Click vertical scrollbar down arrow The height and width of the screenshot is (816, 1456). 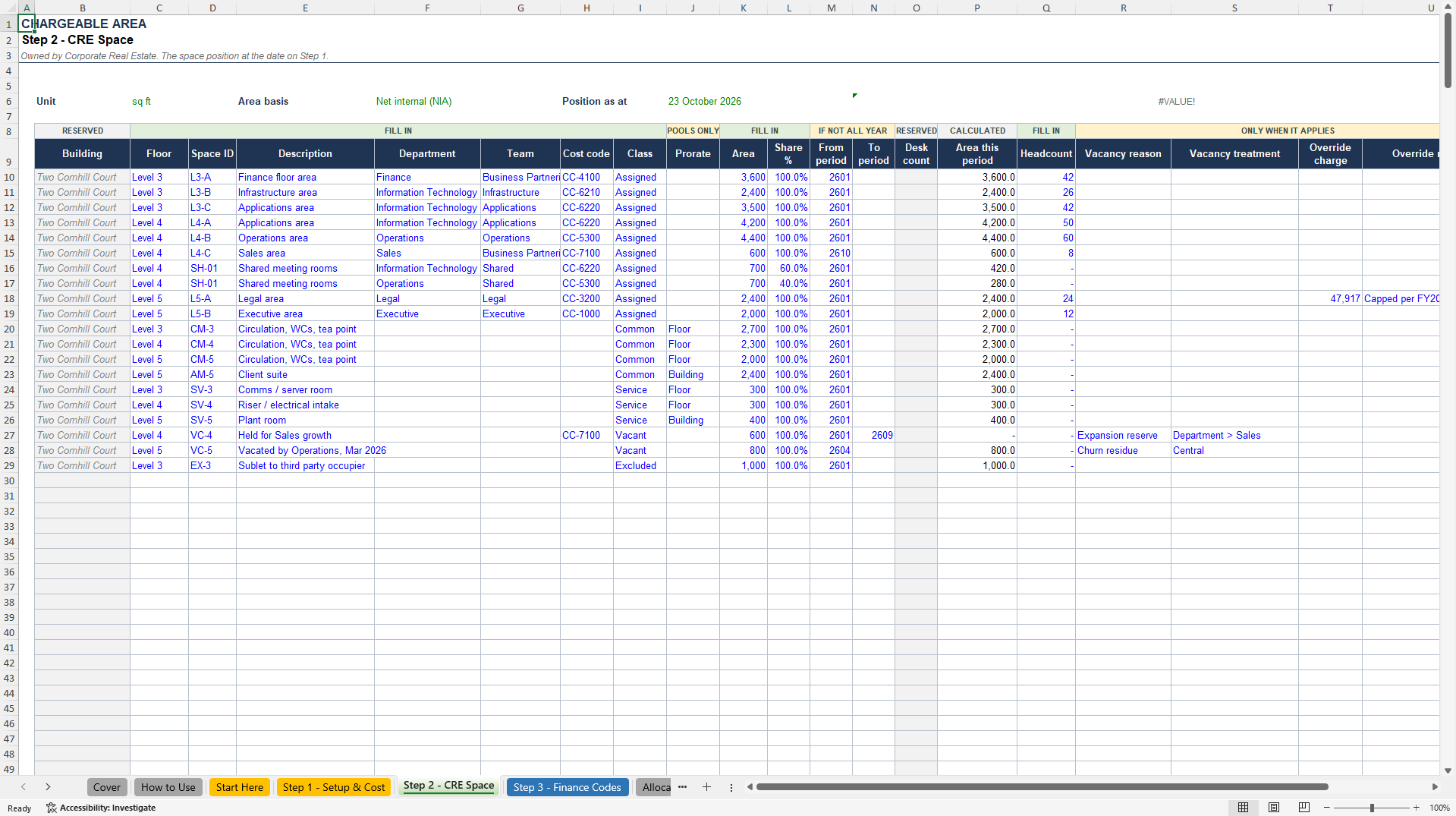tap(1448, 770)
